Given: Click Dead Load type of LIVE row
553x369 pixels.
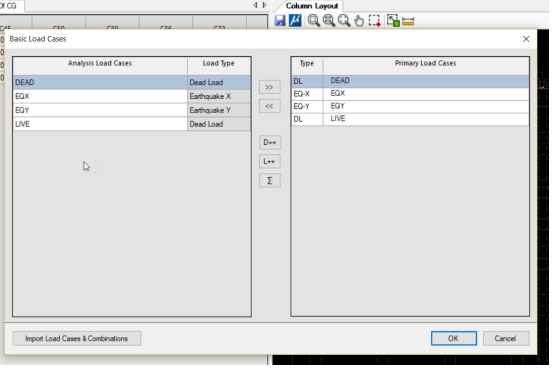Looking at the screenshot, I should 219,124.
